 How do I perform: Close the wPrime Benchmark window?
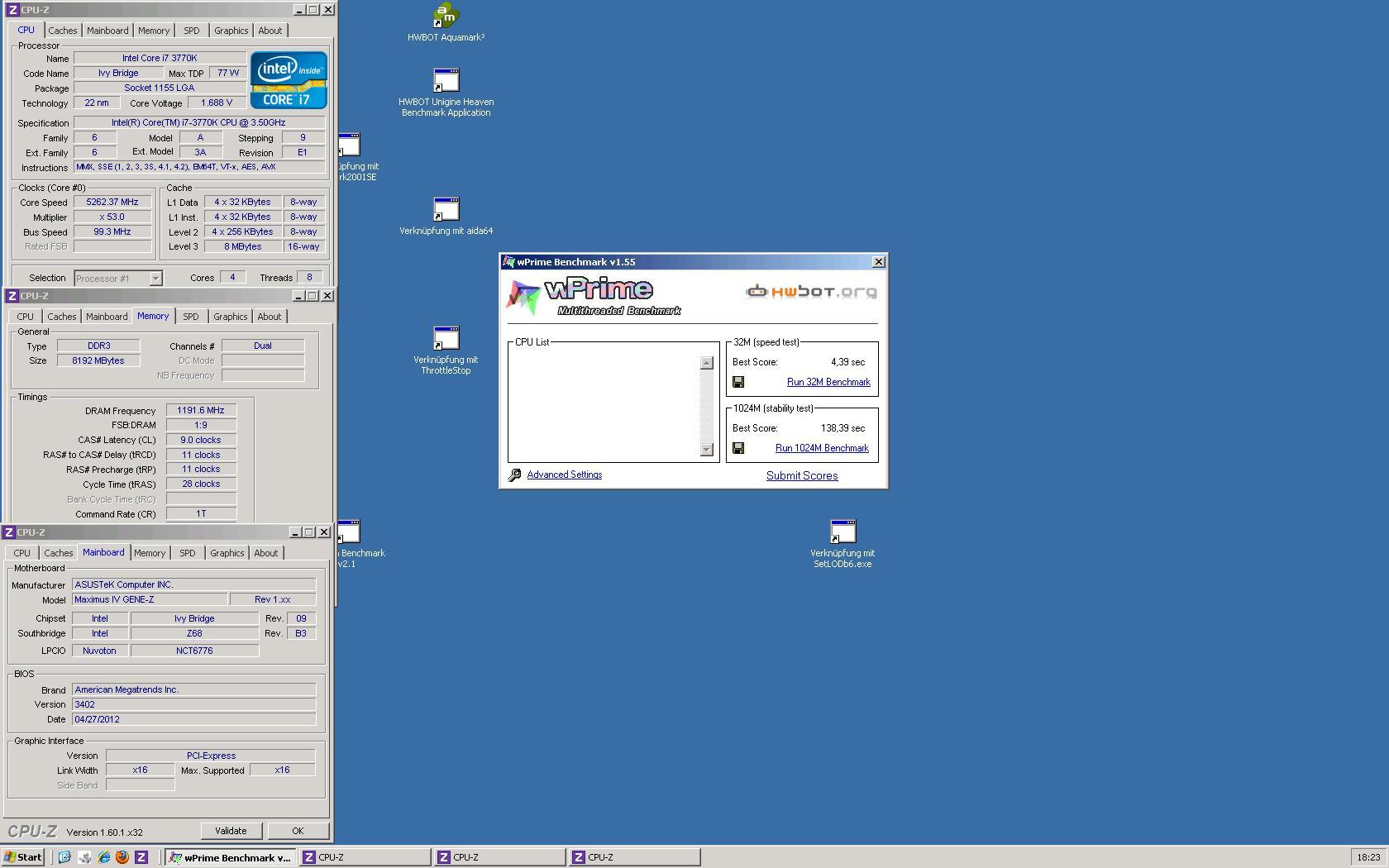879,261
